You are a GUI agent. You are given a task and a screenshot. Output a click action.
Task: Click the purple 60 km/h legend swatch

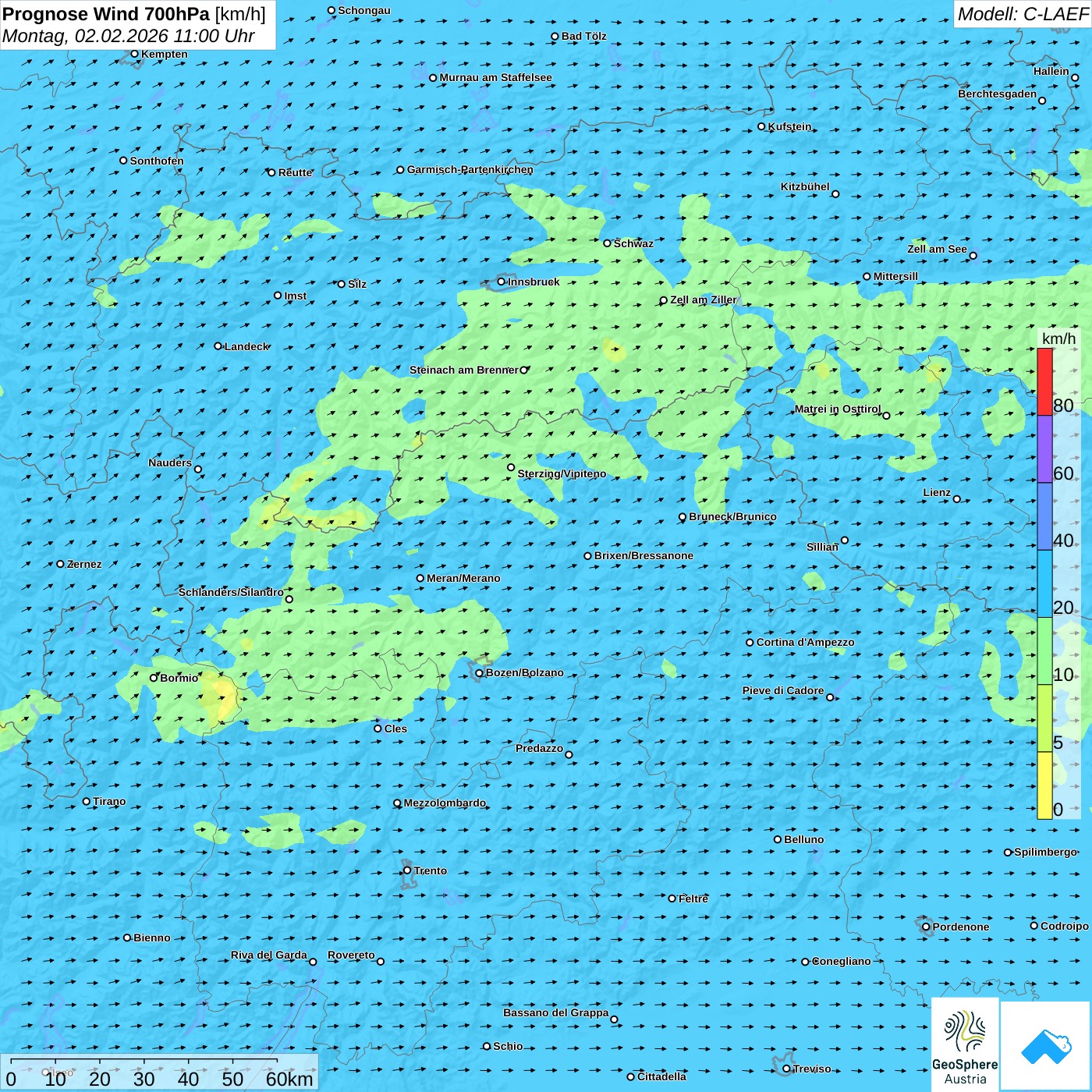click(1044, 449)
